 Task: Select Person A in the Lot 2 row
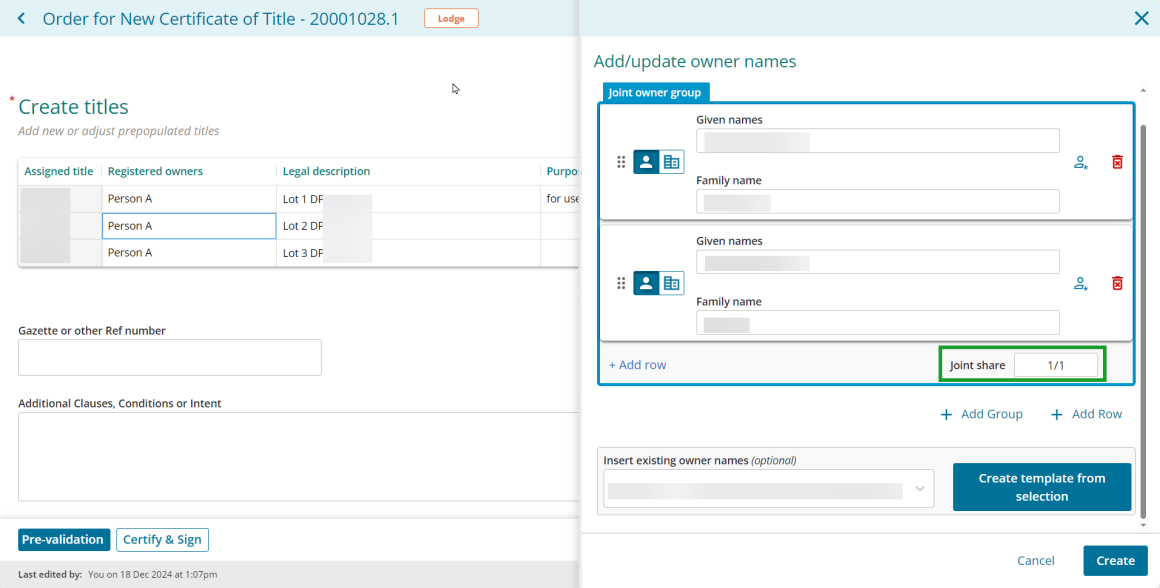coord(189,226)
